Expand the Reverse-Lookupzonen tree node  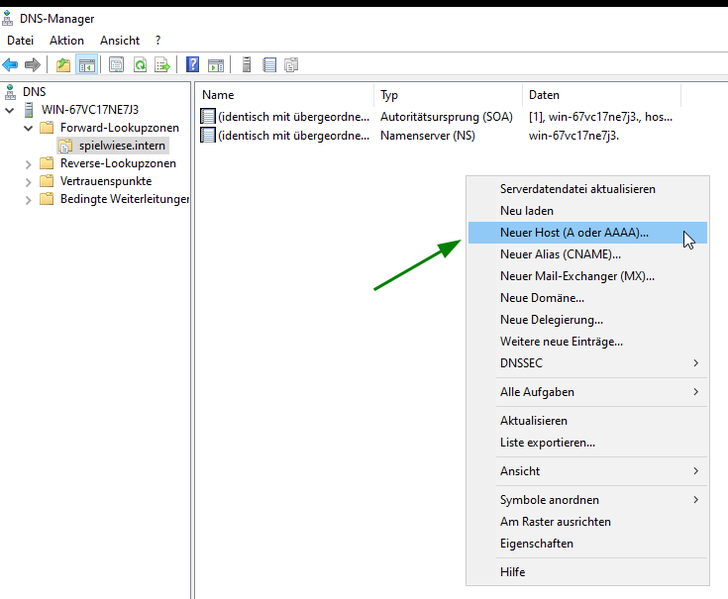tap(28, 163)
